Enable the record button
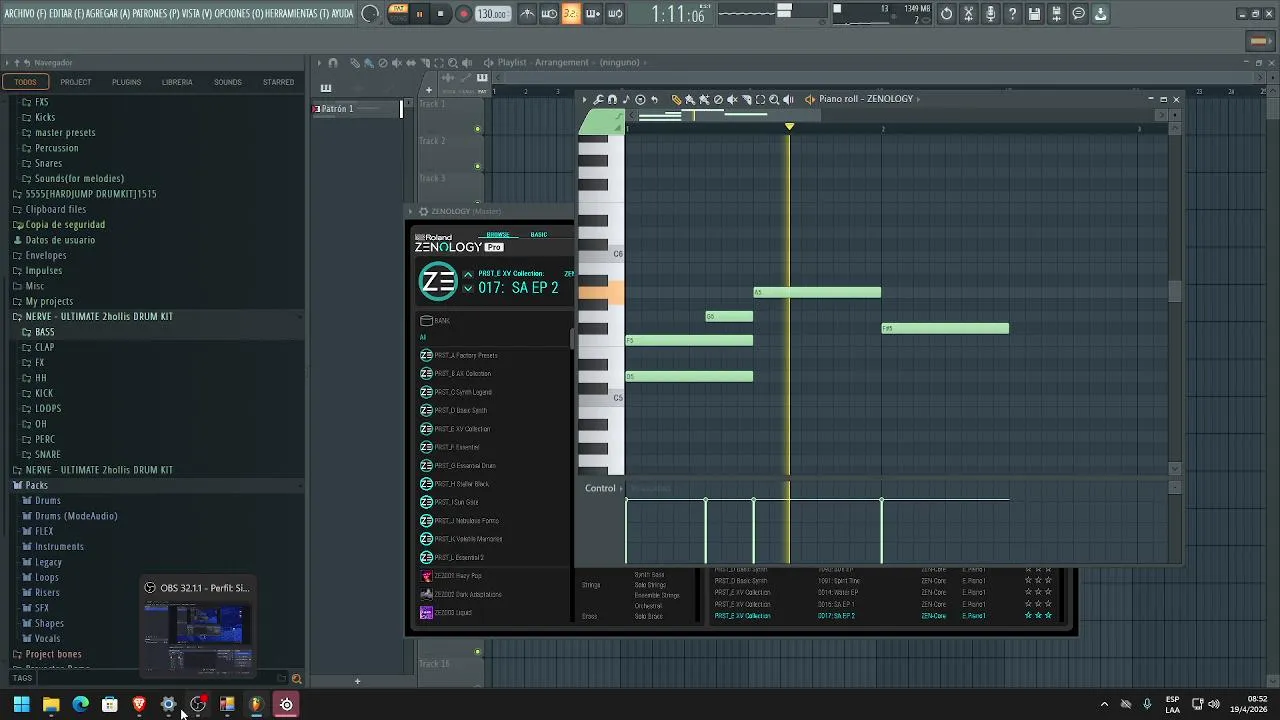Viewport: 1280px width, 720px height. (x=464, y=14)
